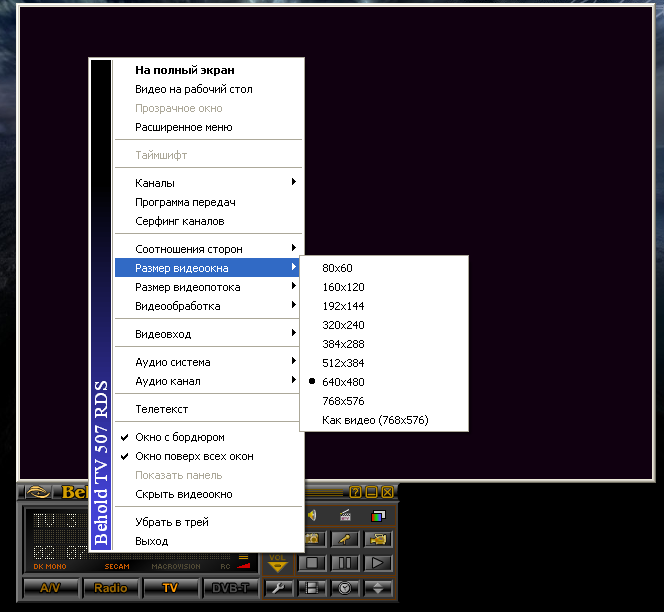
Task: Click the question mark help icon
Action: [x=355, y=492]
